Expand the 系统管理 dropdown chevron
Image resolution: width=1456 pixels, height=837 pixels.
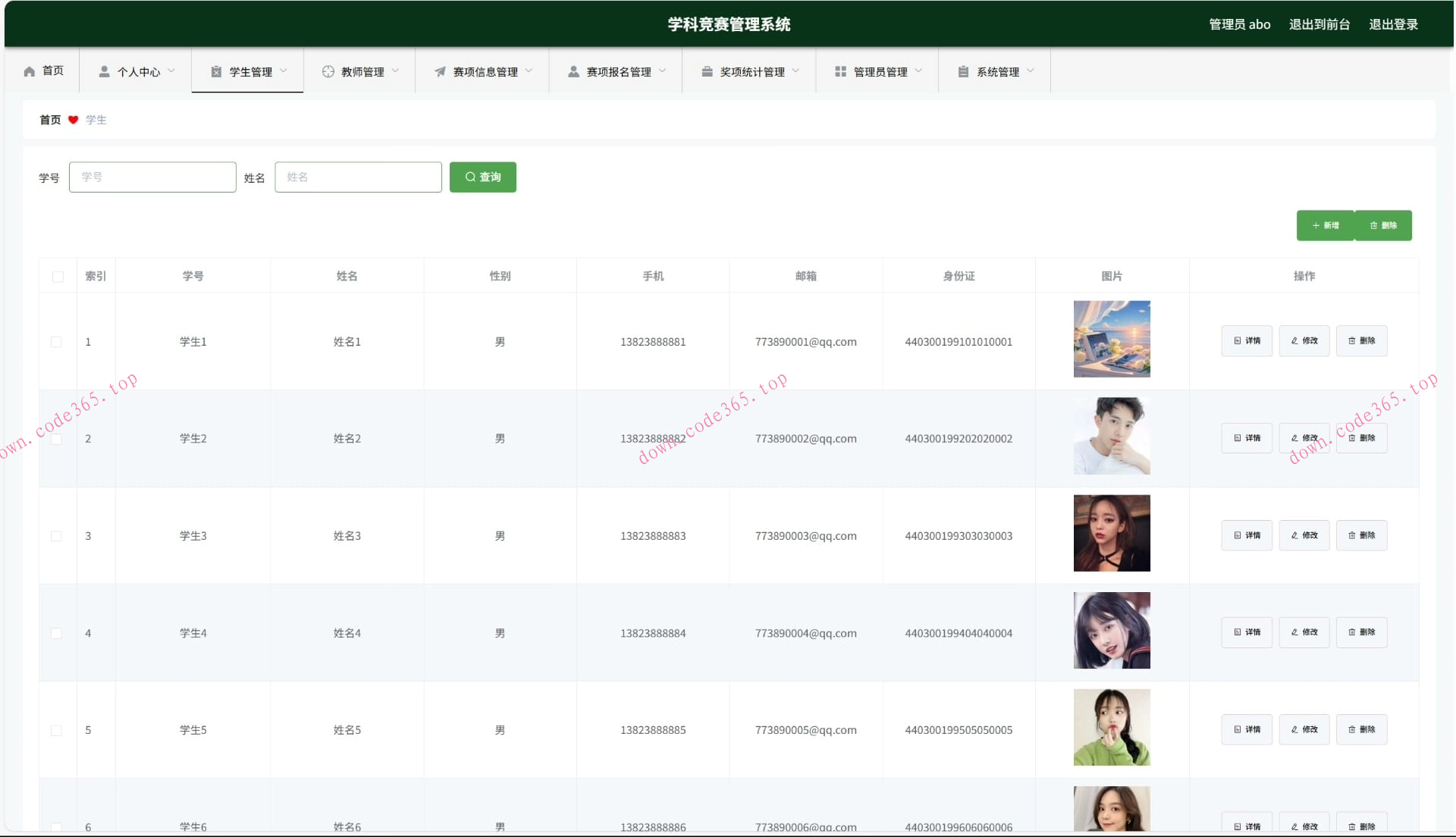[1031, 71]
